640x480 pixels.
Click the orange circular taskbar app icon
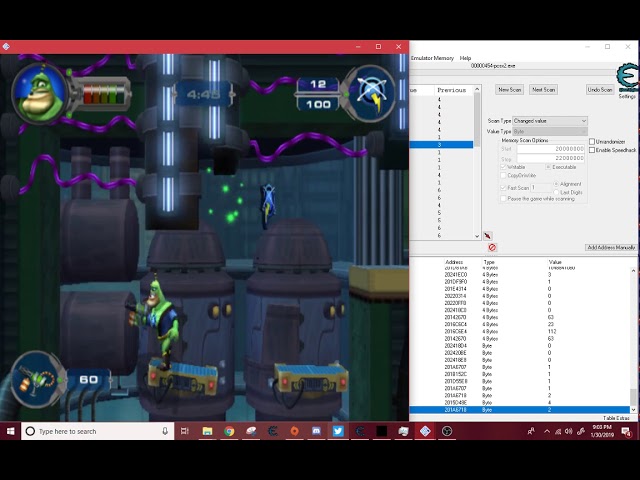coord(294,431)
